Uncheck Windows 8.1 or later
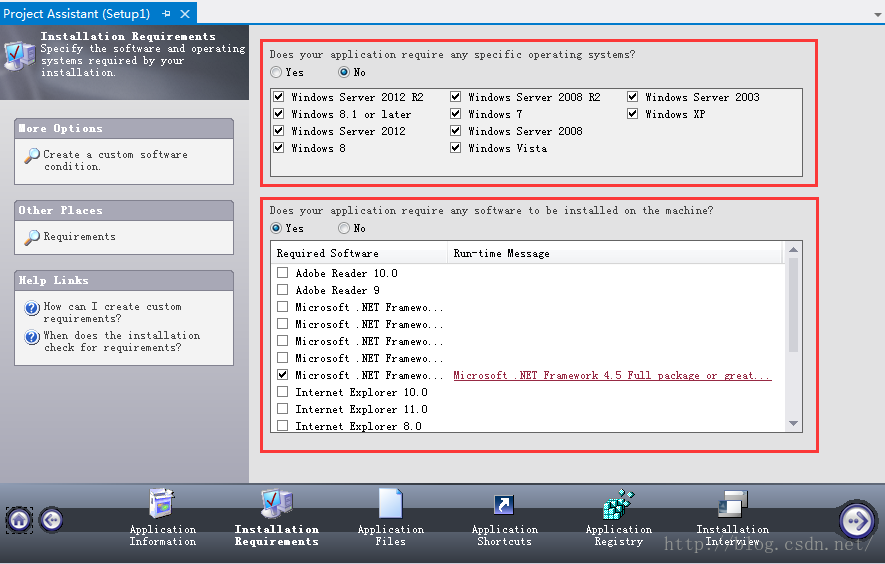Image resolution: width=885 pixels, height=564 pixels. (279, 113)
